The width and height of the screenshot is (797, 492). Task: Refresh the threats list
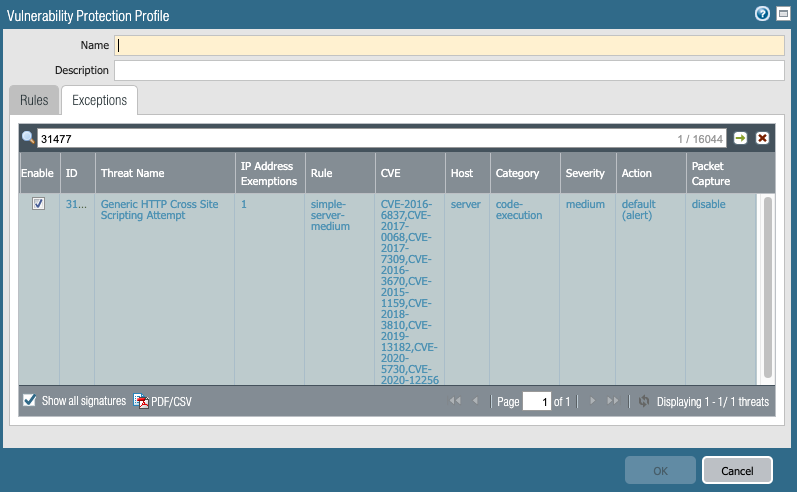coord(644,401)
